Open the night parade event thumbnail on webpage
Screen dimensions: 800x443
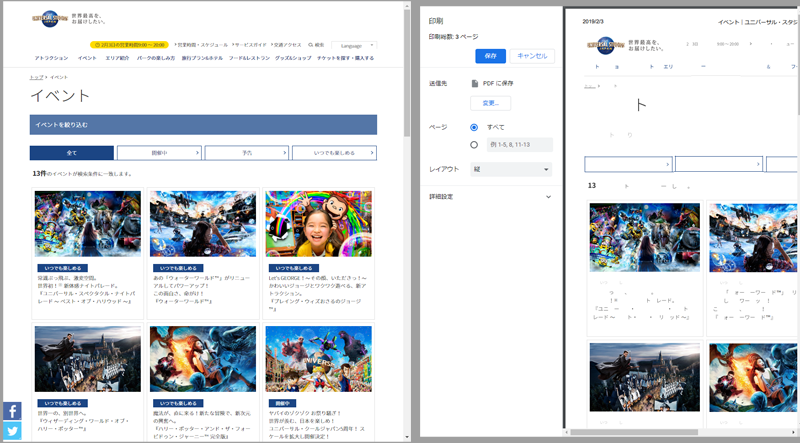(88, 224)
